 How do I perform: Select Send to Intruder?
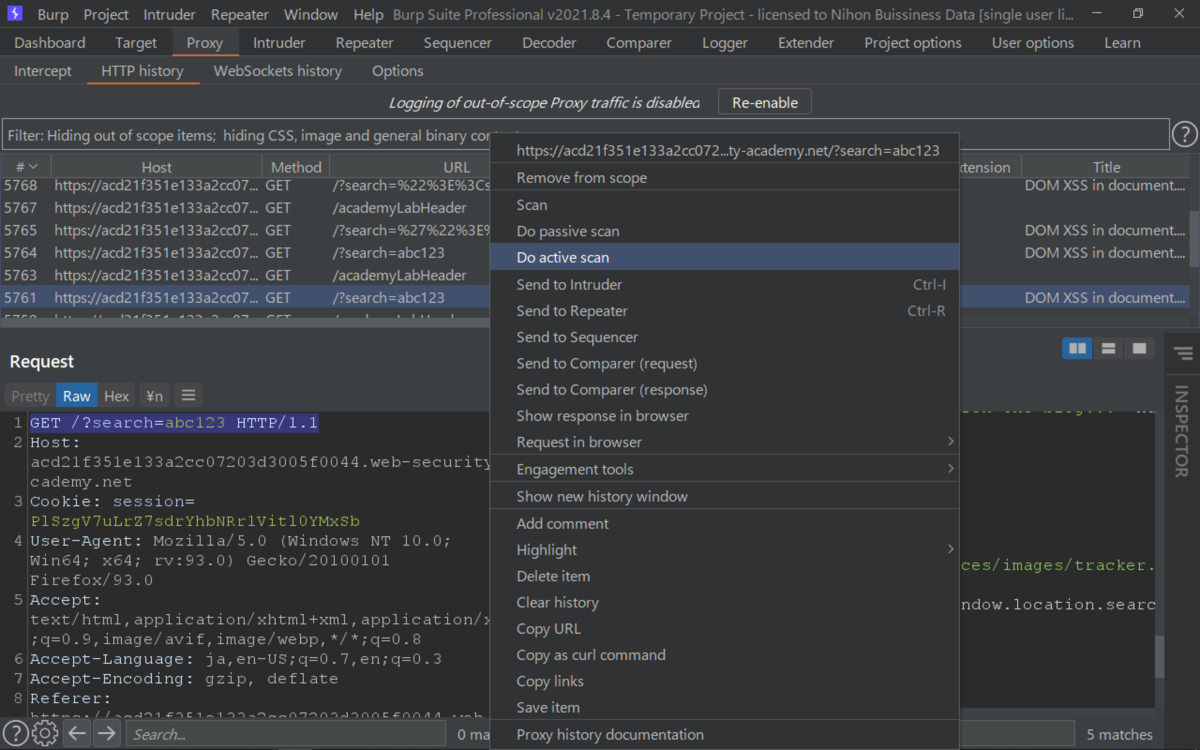click(723, 285)
